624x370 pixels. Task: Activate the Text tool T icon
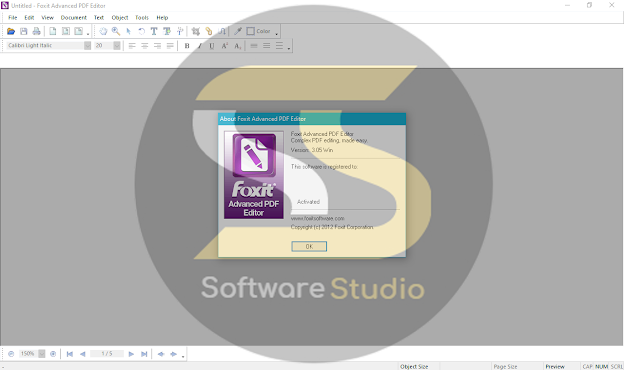pyautogui.click(x=154, y=31)
